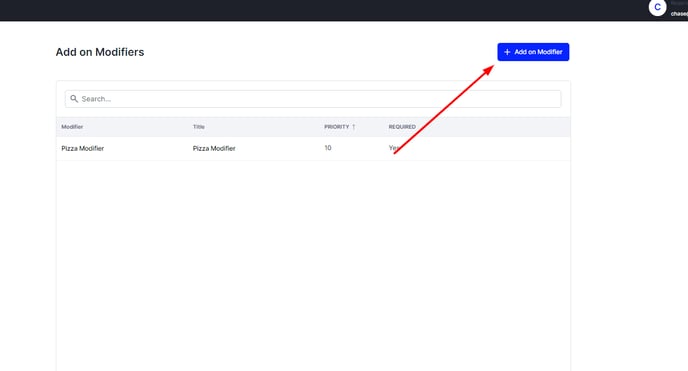
Task: Click the Add on Modifier button label
Action: 538,52
